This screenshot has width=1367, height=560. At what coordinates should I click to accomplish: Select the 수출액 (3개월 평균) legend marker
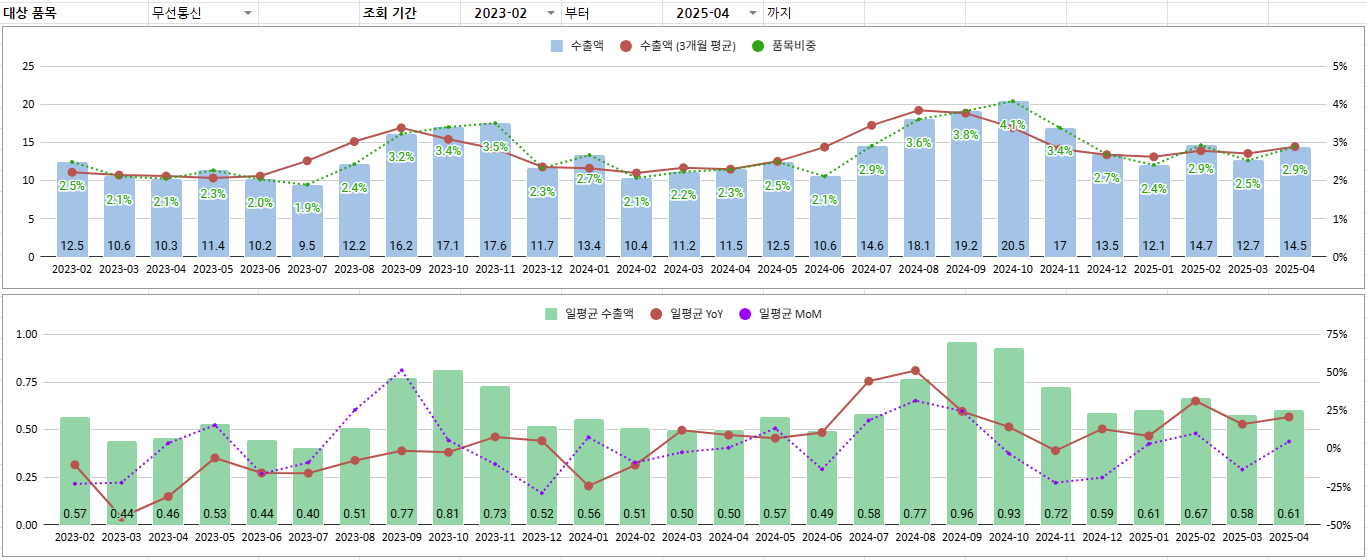[x=626, y=46]
